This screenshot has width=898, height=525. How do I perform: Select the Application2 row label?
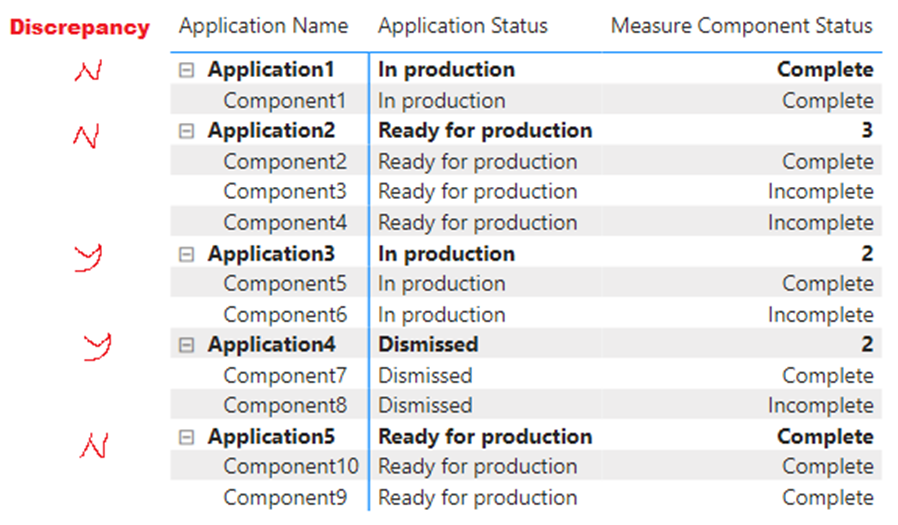point(271,131)
